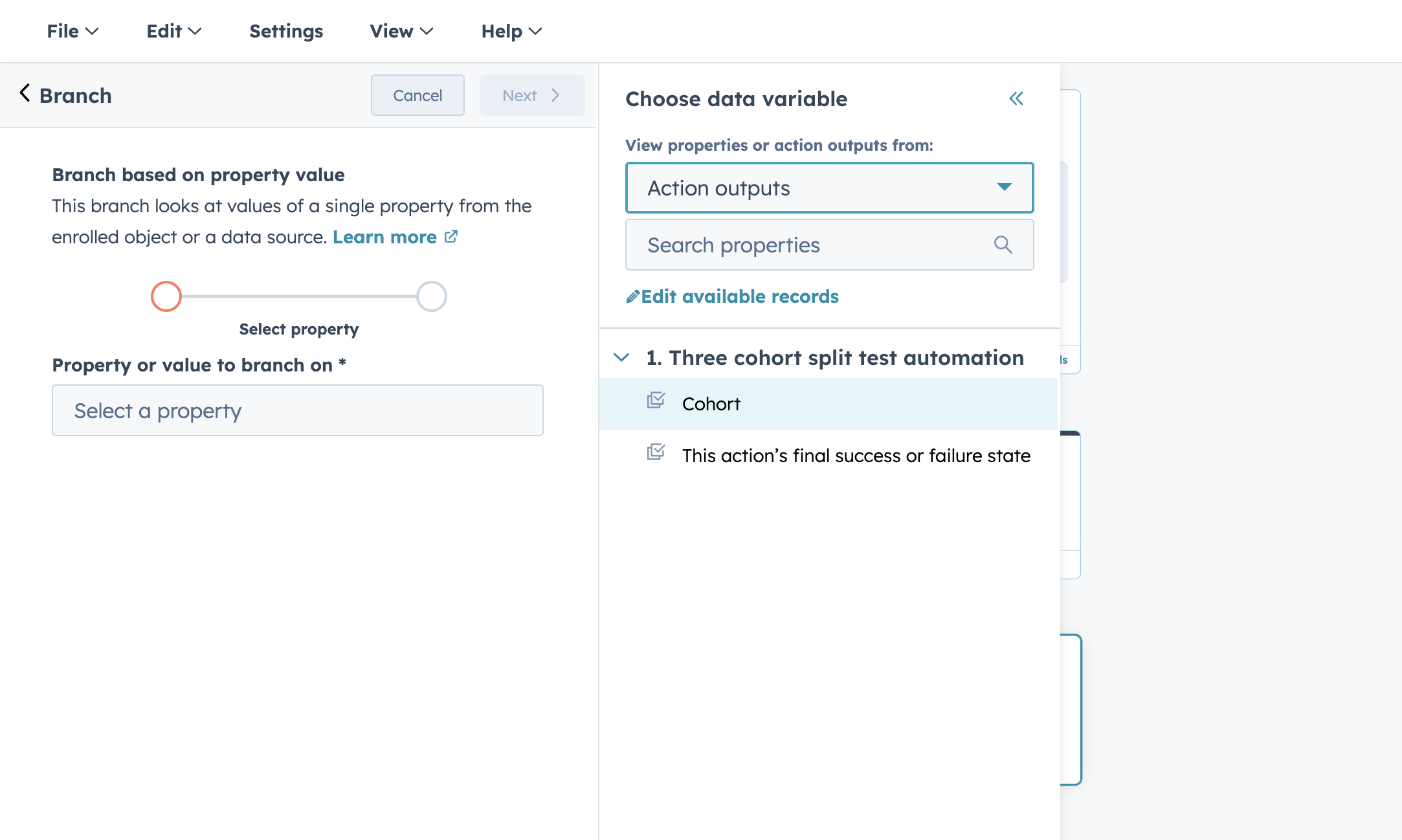Click into the Search properties field
This screenshot has width=1402, height=840.
tap(809, 245)
